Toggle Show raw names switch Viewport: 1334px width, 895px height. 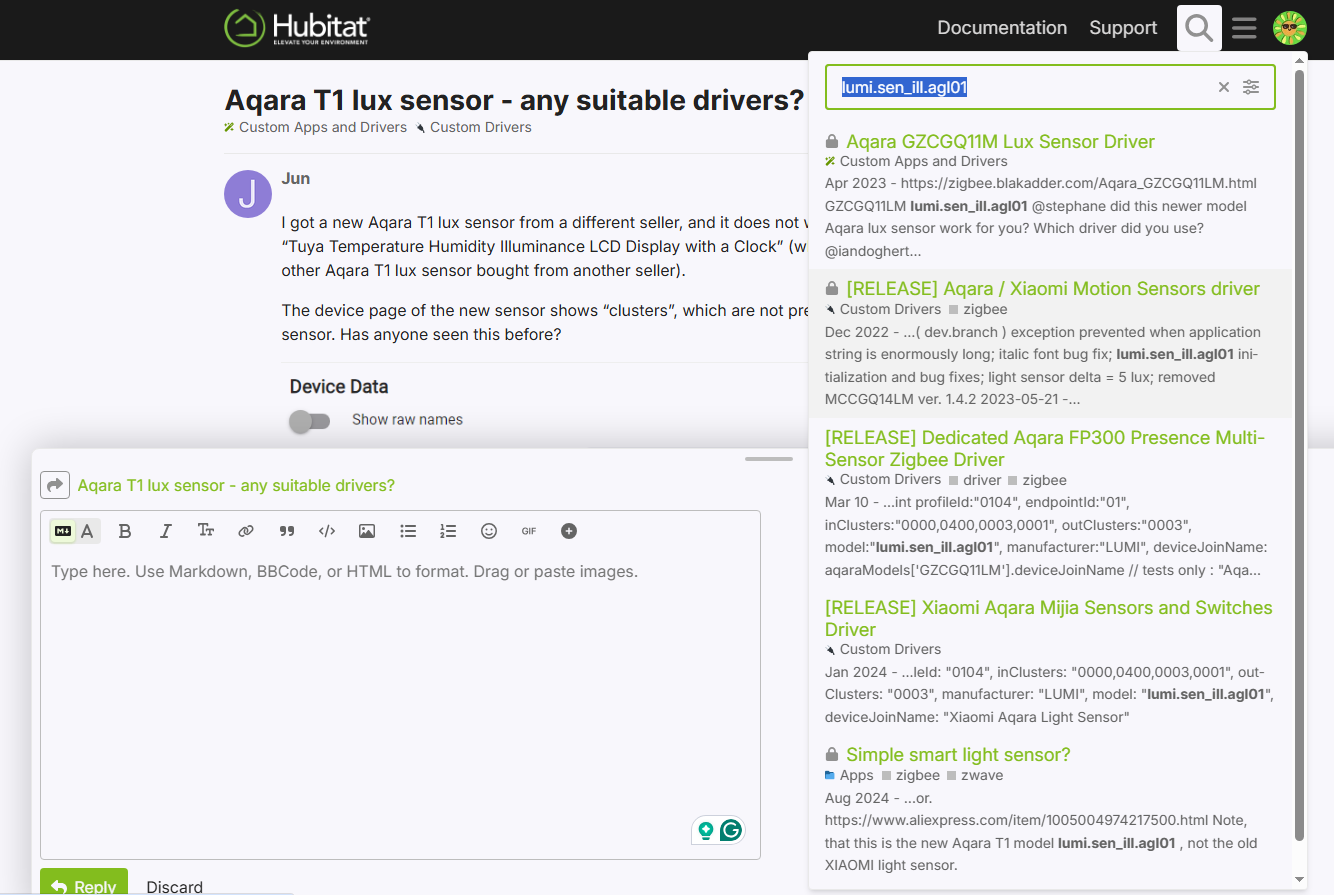click(309, 421)
